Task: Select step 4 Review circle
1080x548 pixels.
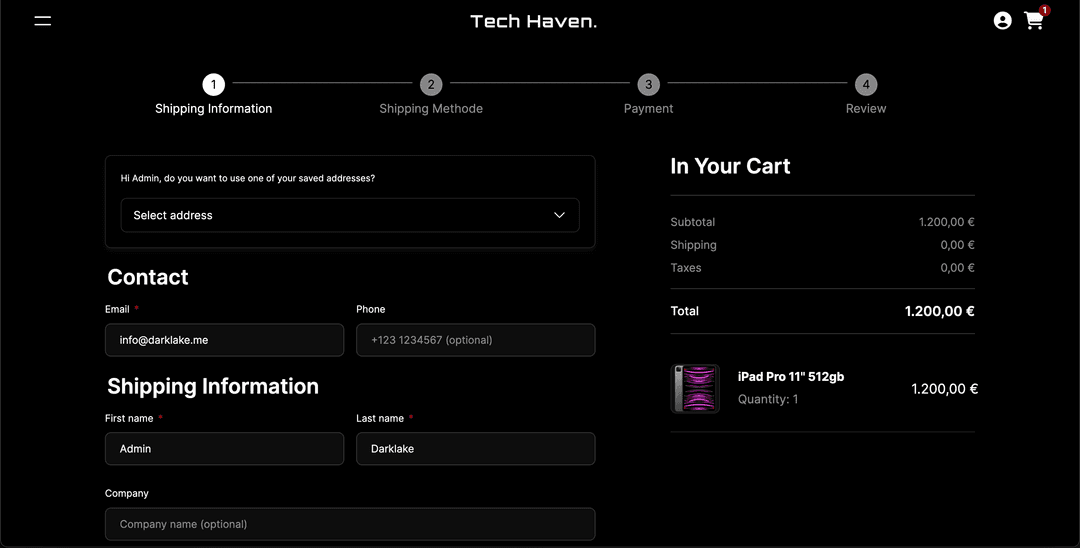Action: [x=866, y=85]
